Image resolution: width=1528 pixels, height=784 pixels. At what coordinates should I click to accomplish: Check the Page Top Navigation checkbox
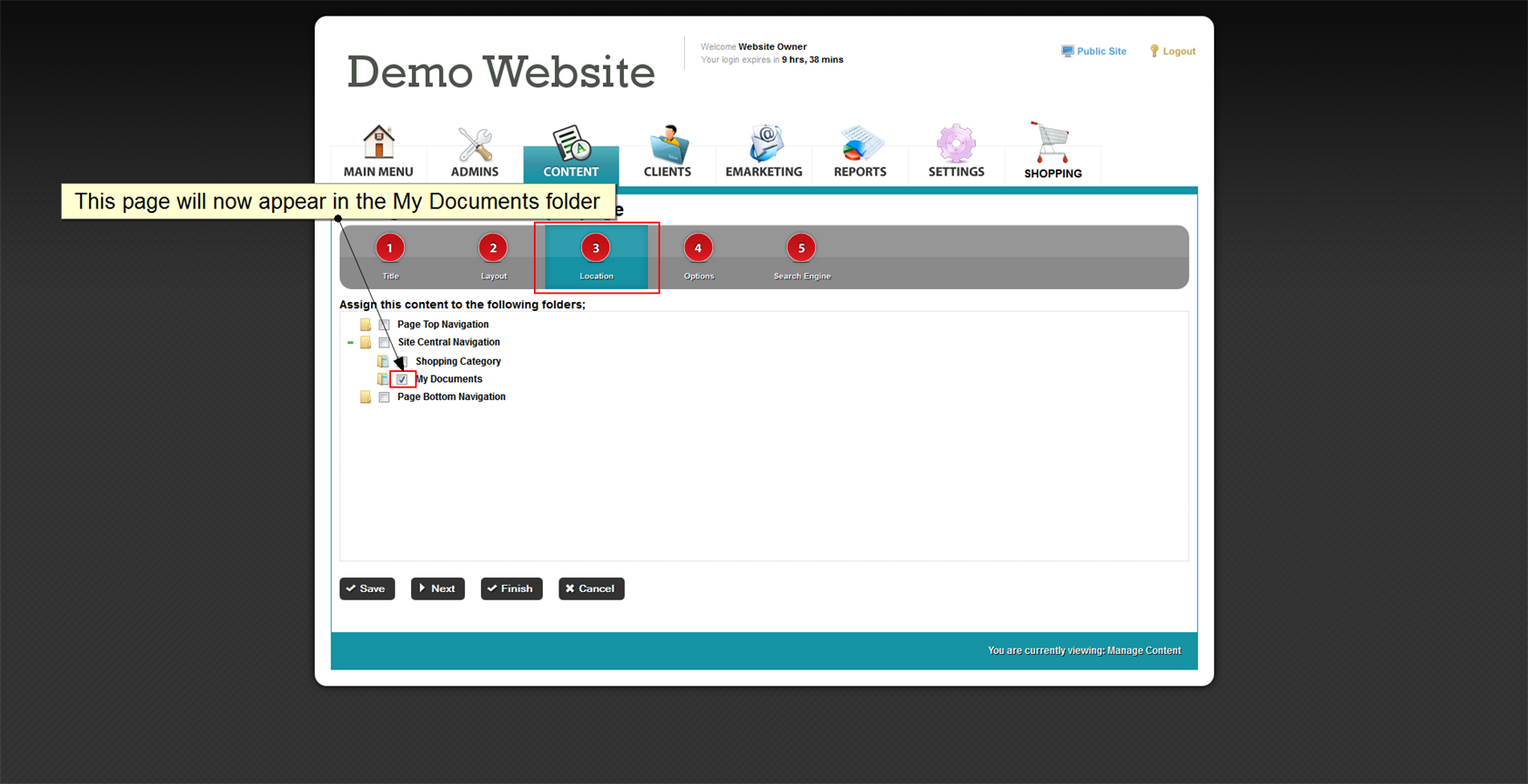pos(384,325)
